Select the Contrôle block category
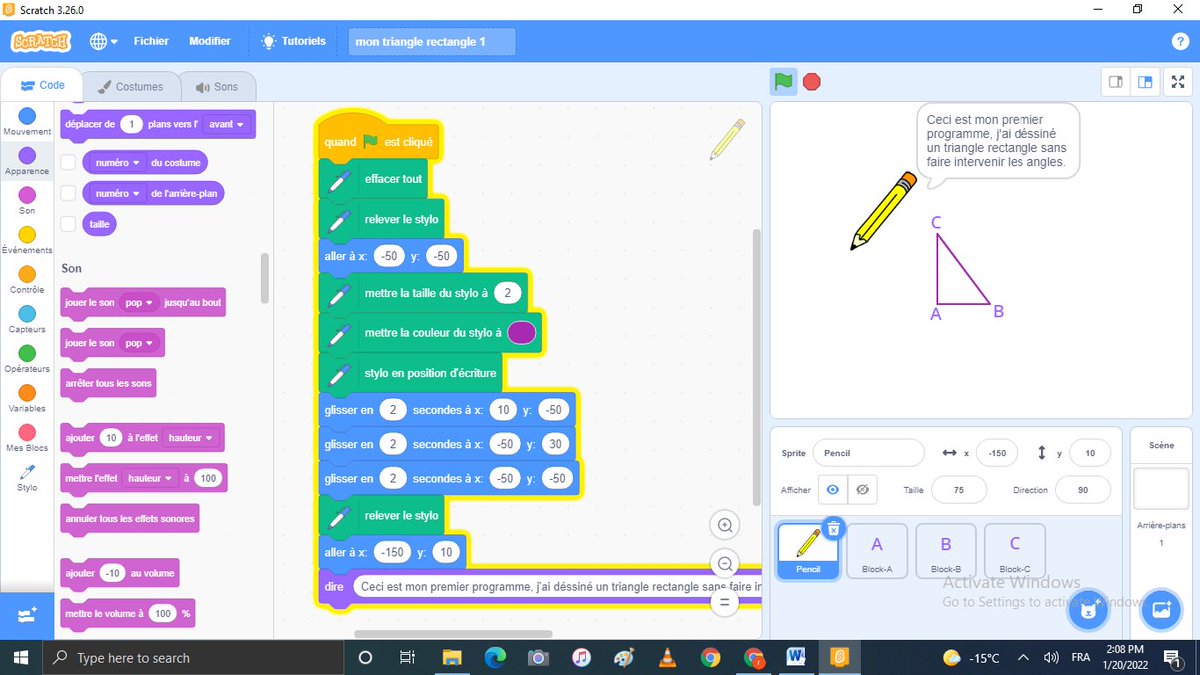This screenshot has width=1200, height=675. (27, 280)
